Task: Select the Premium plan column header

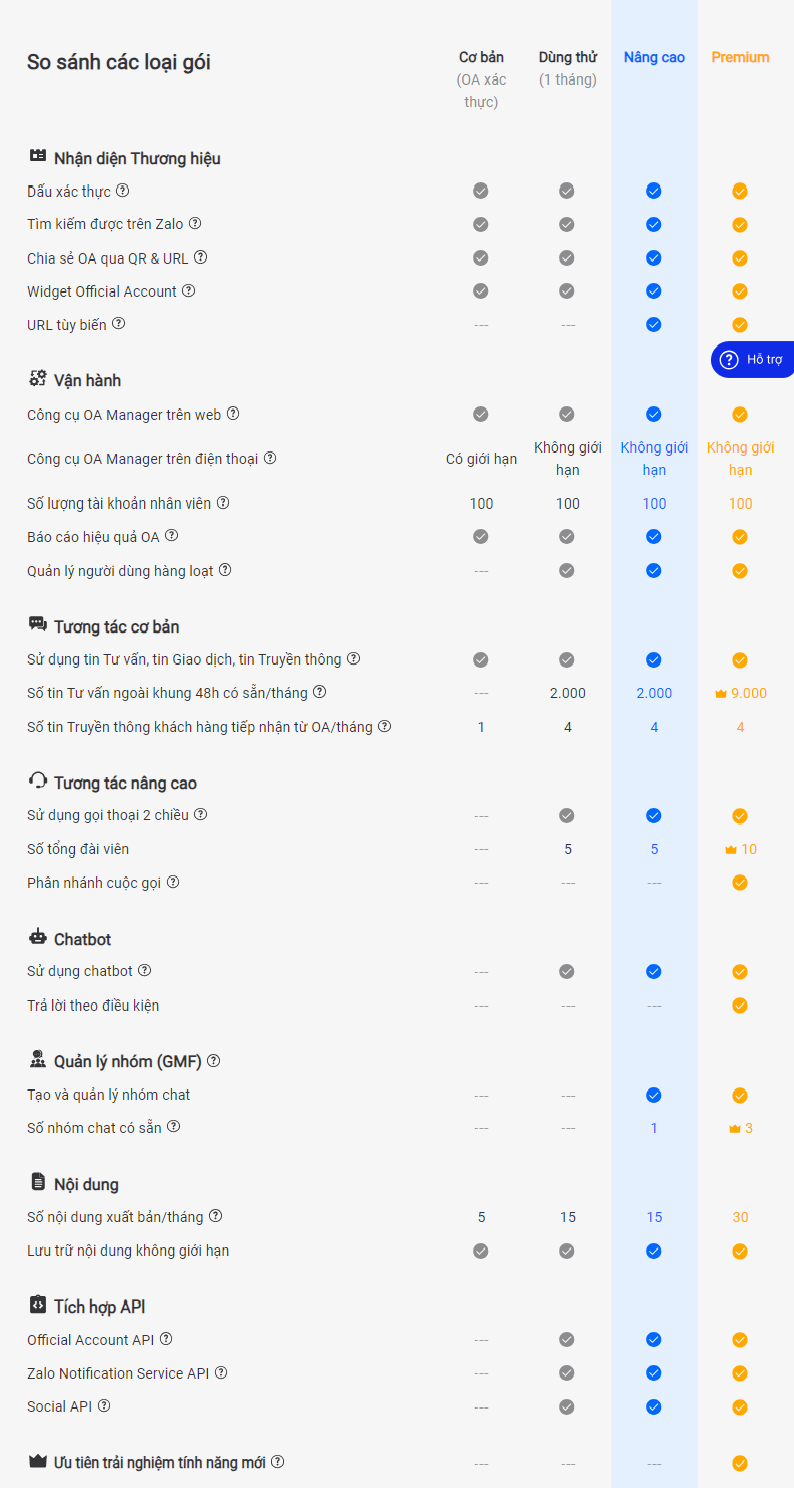Action: click(x=740, y=57)
